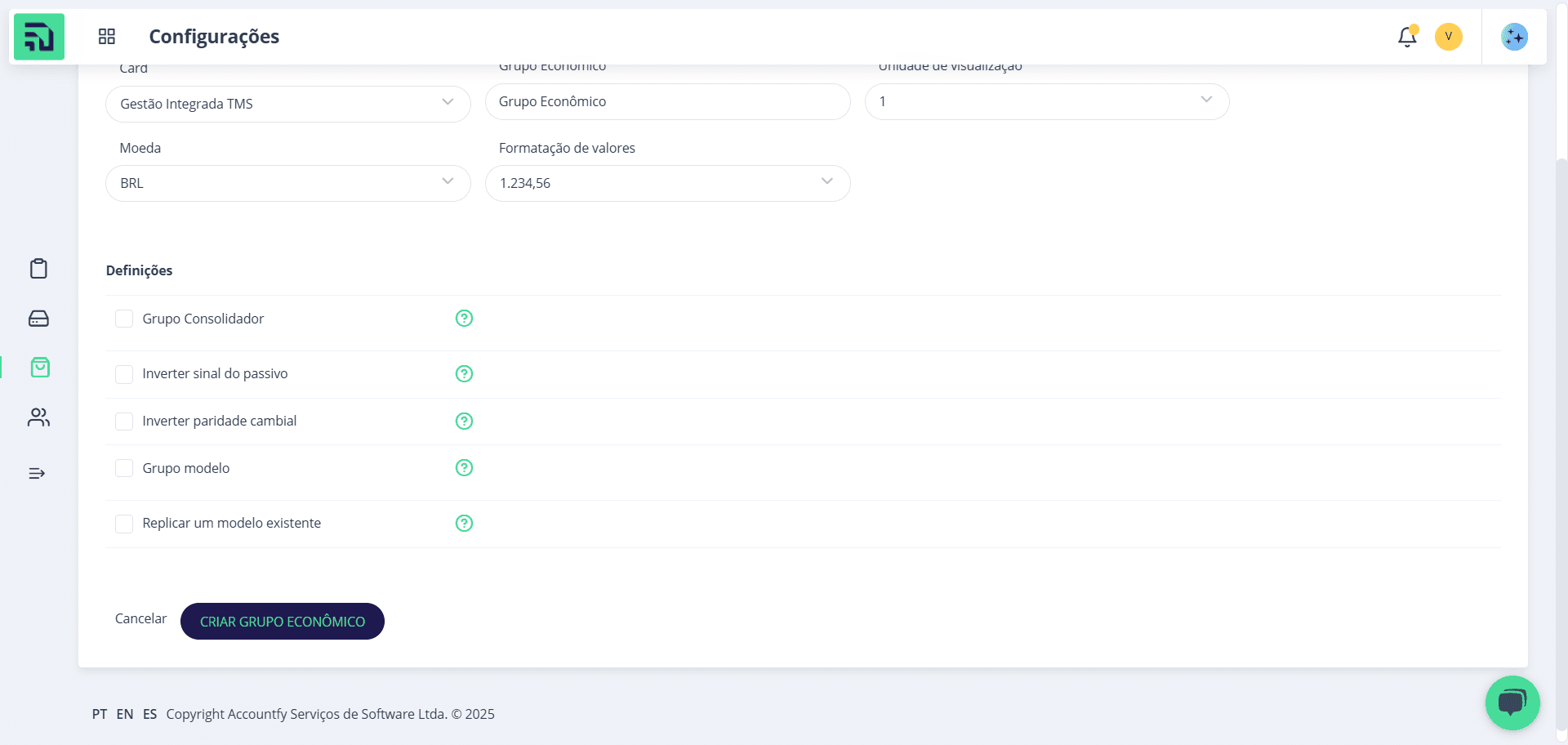
Task: Check the Grupo modelo checkbox
Action: (x=124, y=468)
